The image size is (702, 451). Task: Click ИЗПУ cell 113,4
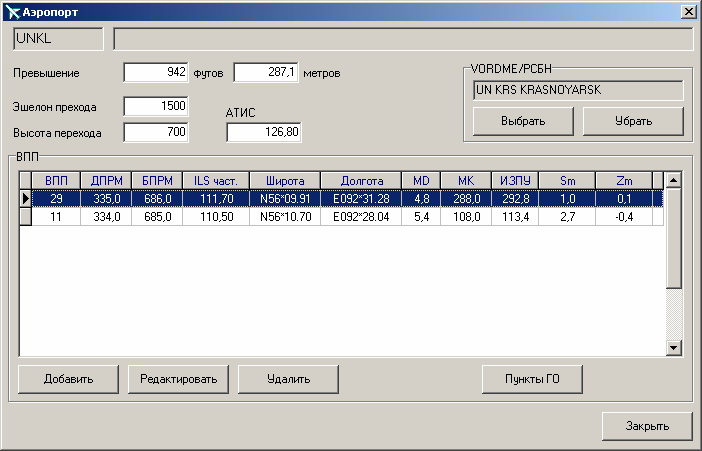[515, 217]
